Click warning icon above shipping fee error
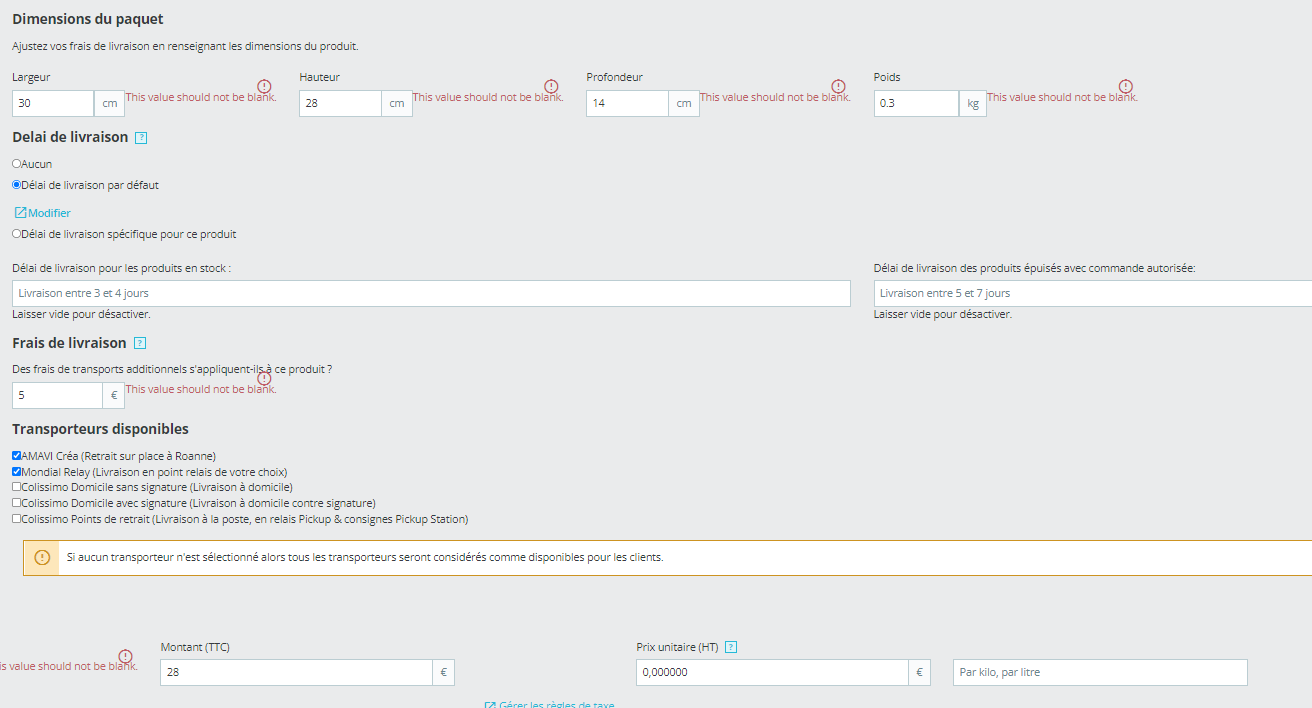 [264, 378]
